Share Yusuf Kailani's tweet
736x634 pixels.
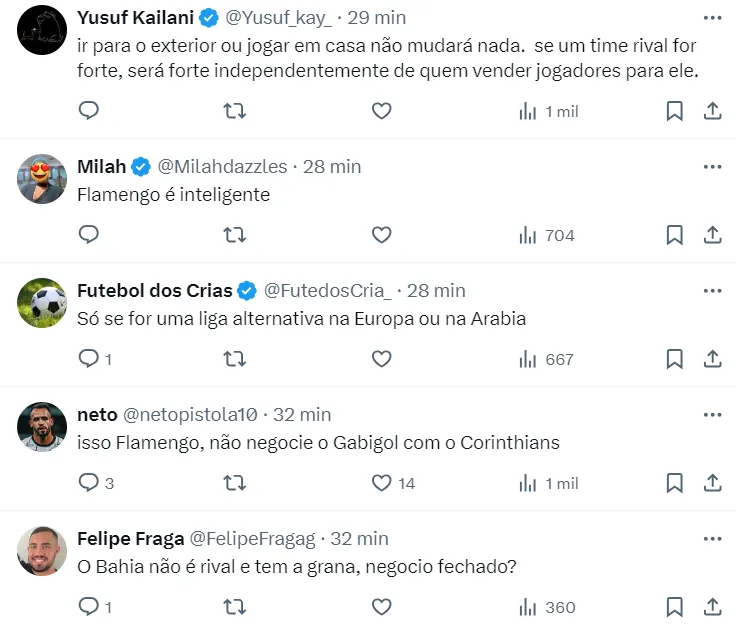[x=713, y=111]
